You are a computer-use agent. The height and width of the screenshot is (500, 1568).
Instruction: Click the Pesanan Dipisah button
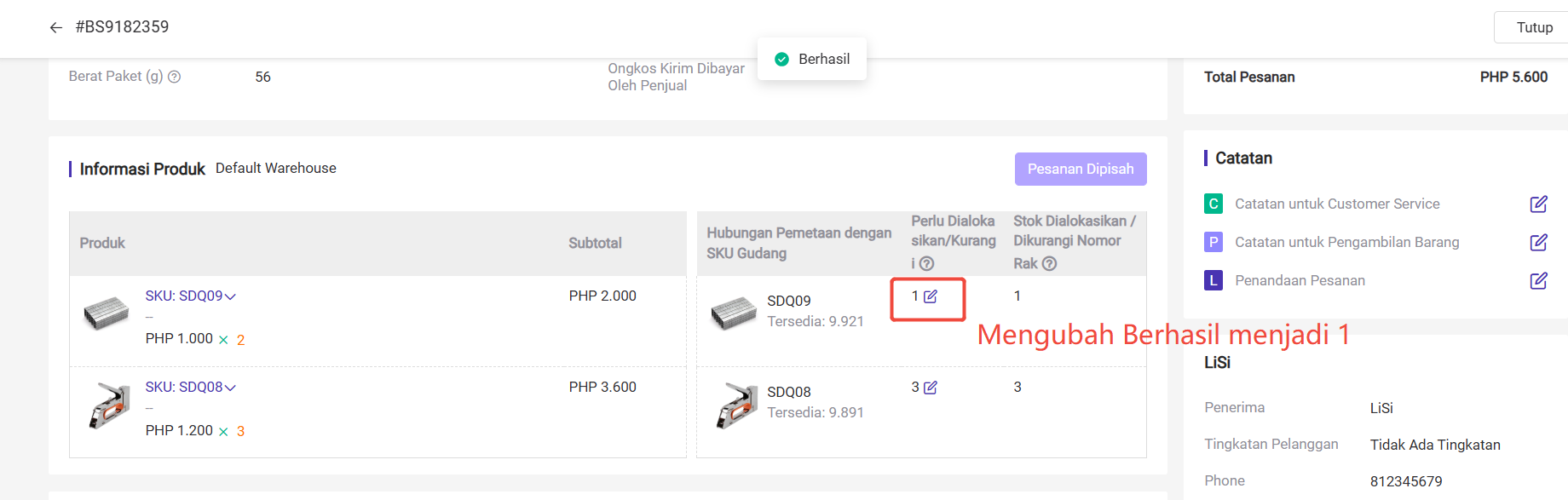(x=1080, y=169)
